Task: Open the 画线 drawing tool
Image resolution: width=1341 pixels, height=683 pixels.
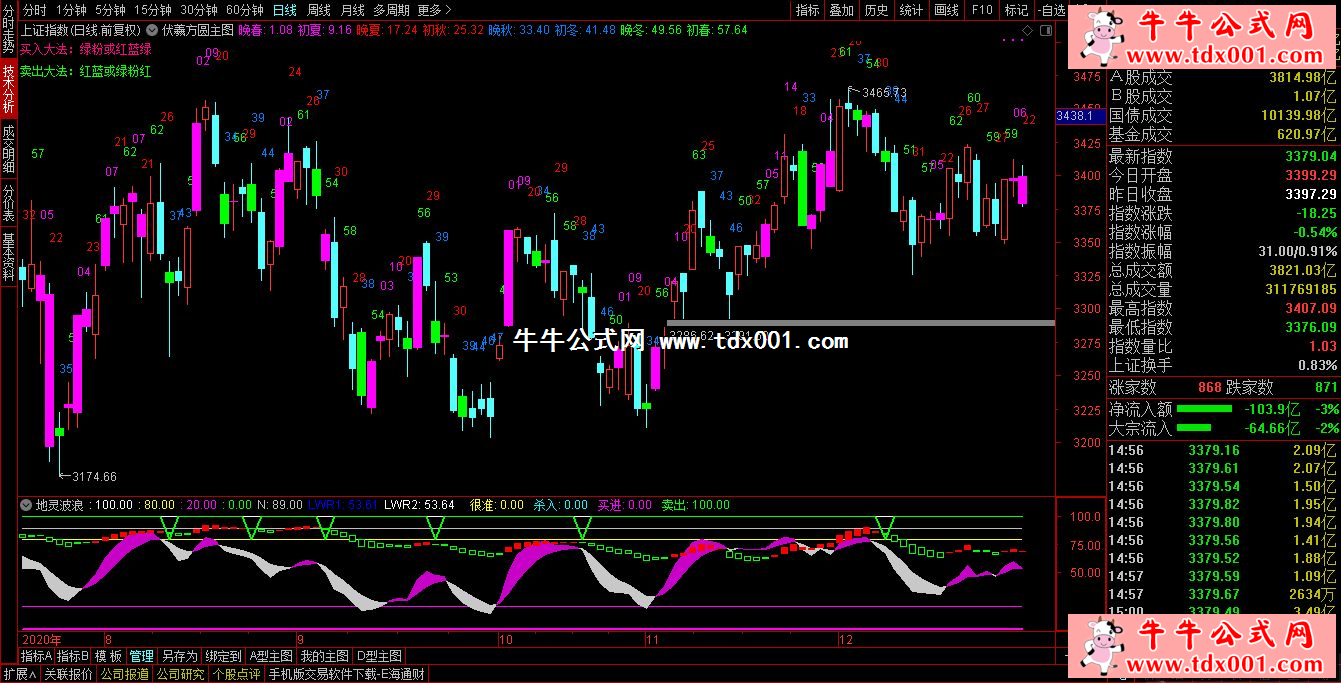Action: 946,10
